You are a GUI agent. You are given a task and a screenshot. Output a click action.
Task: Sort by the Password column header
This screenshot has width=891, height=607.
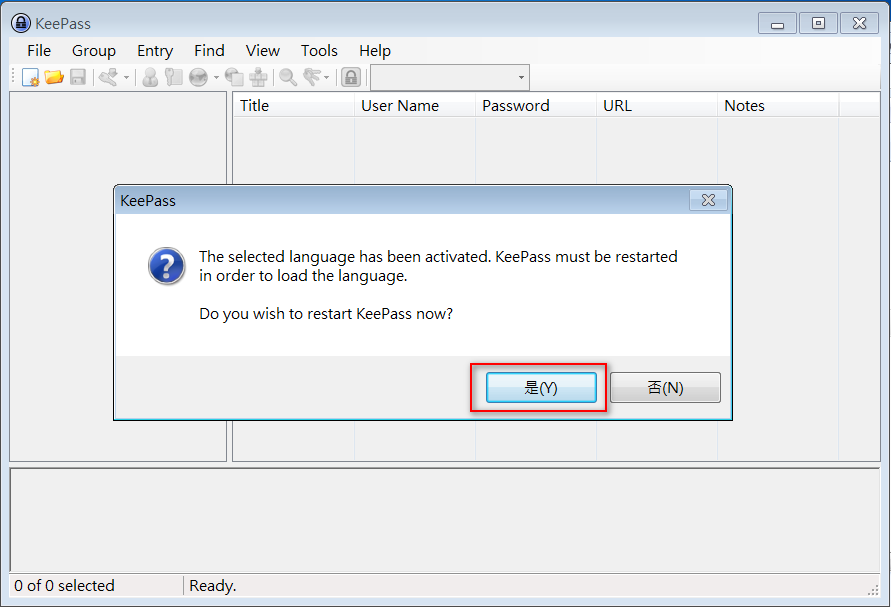tap(536, 106)
